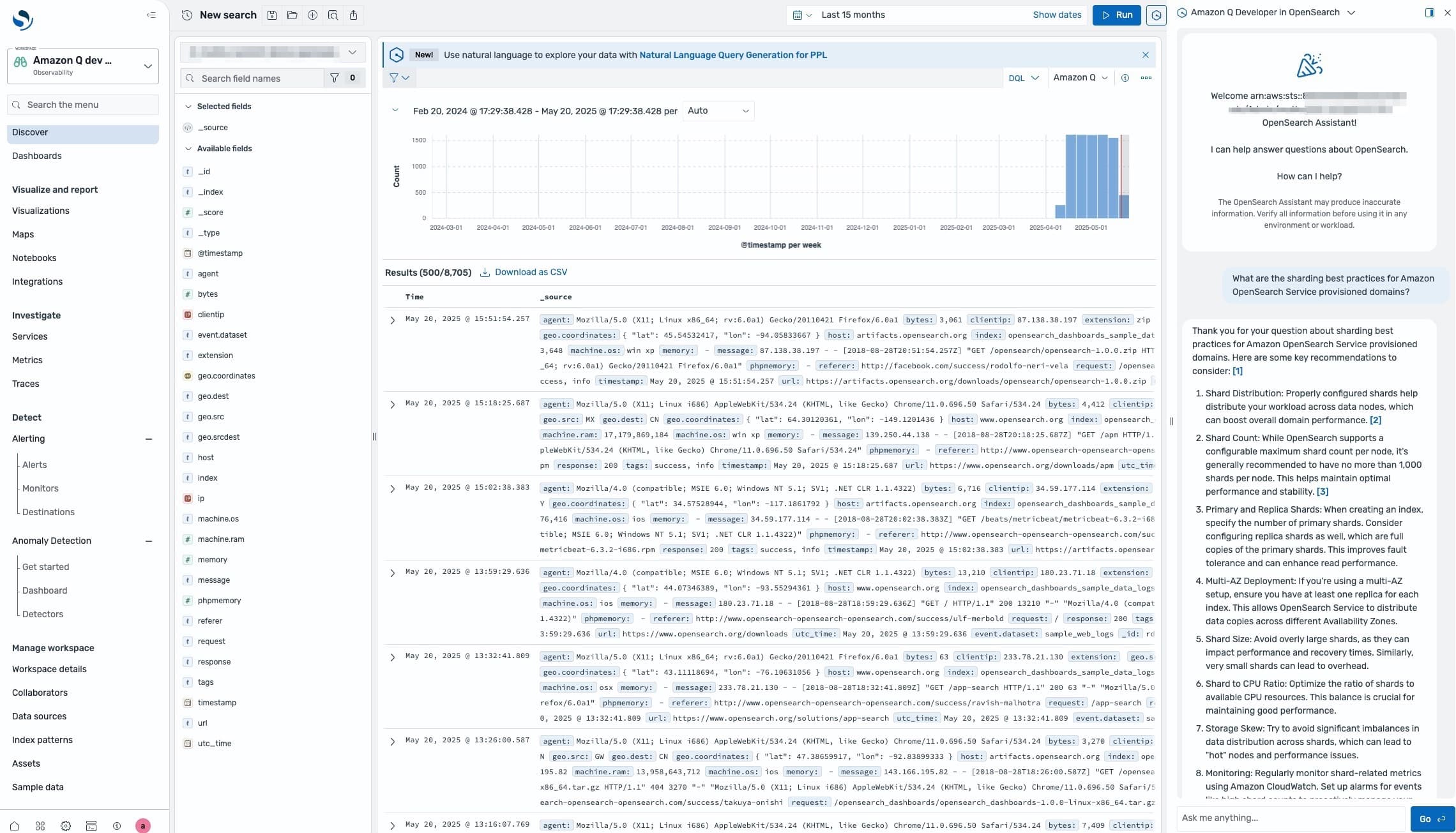This screenshot has width=1456, height=833.
Task: Go to Home via bottom icon
Action: (x=14, y=825)
